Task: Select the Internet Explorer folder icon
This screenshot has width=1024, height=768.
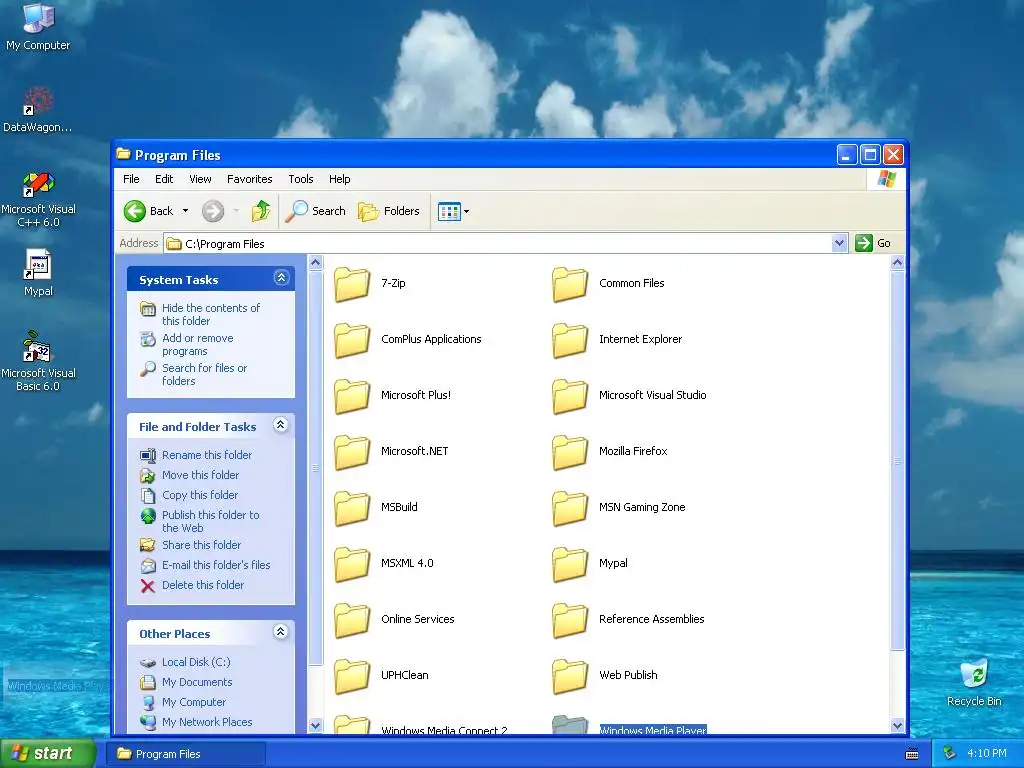Action: click(569, 340)
